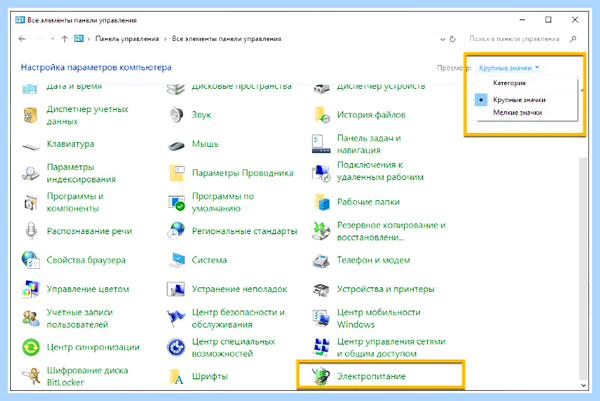Open the Browser properties icon

point(31,260)
